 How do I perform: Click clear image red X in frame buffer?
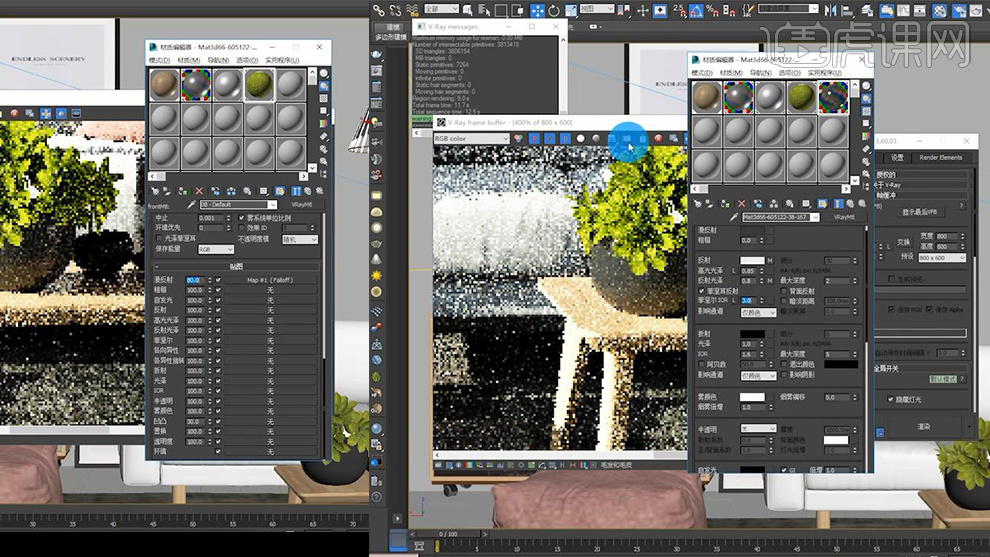pos(659,138)
